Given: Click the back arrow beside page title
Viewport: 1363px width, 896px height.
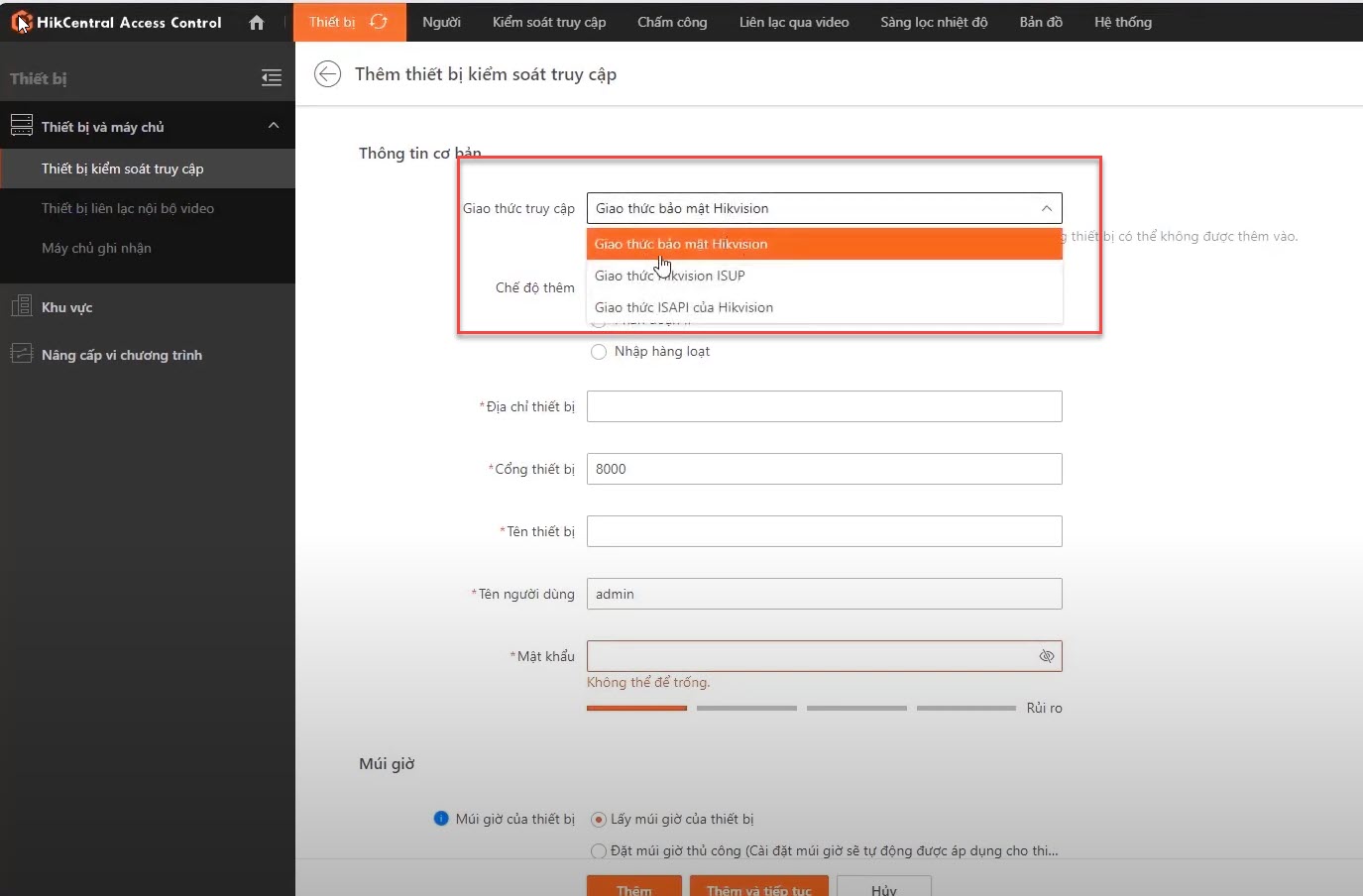Looking at the screenshot, I should [327, 74].
